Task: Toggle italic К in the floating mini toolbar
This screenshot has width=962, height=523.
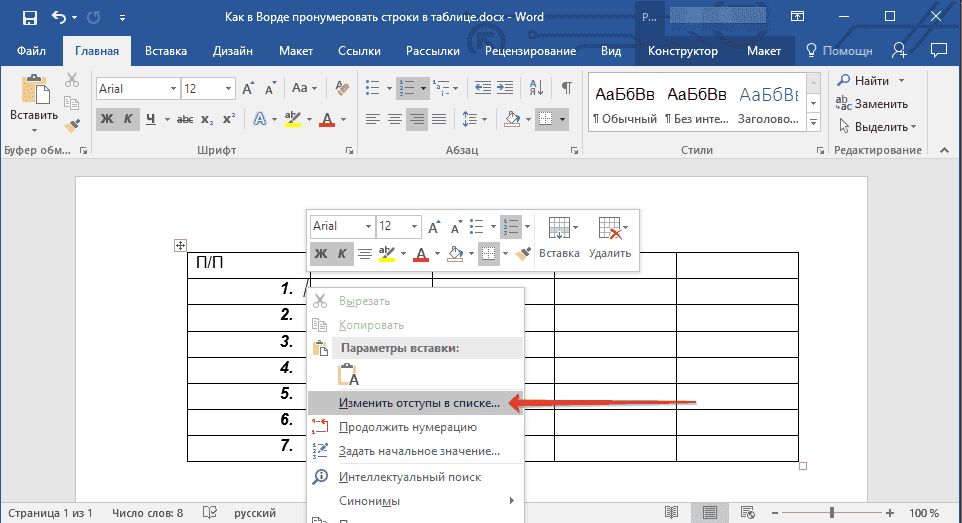Action: (342, 254)
